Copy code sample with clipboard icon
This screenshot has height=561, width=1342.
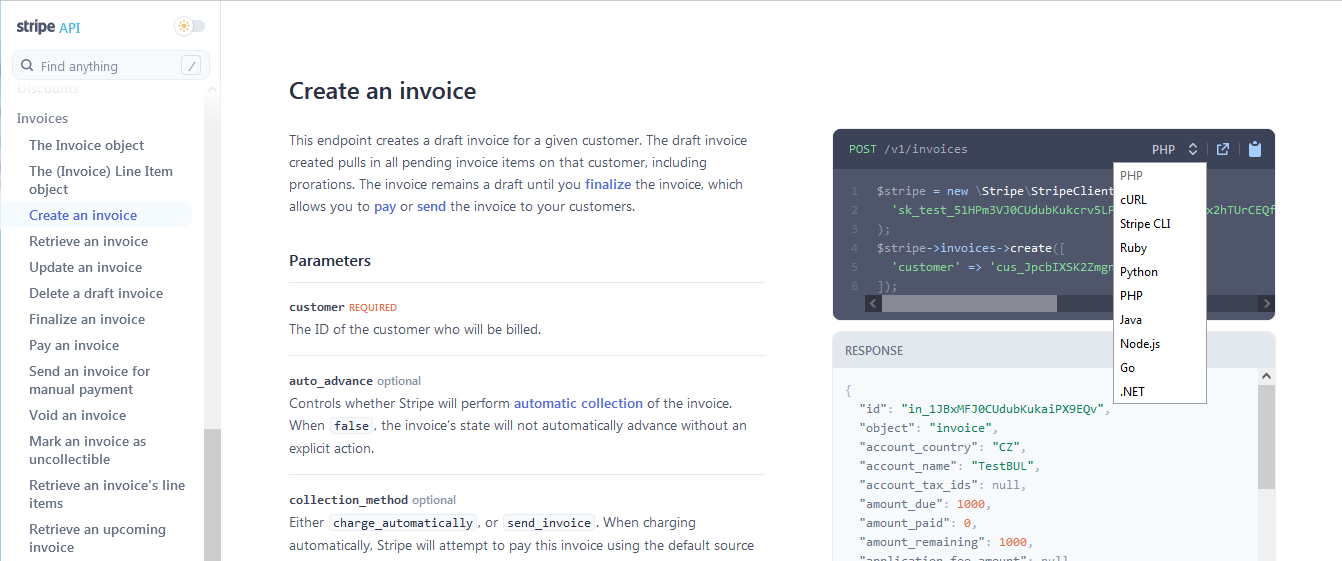(x=1255, y=149)
